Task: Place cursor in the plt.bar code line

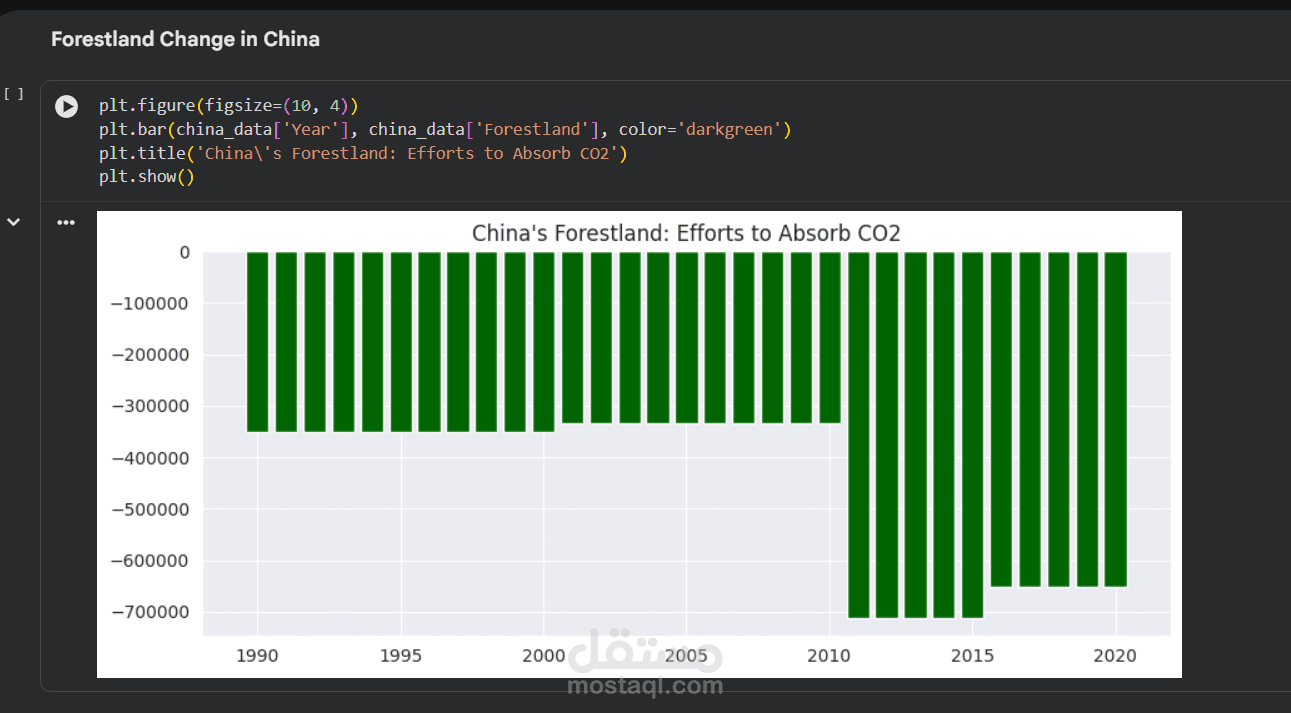Action: pyautogui.click(x=445, y=129)
